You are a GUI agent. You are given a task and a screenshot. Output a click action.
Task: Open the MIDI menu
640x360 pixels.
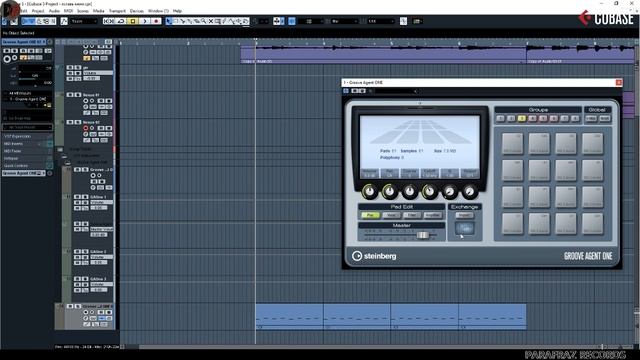(69, 11)
